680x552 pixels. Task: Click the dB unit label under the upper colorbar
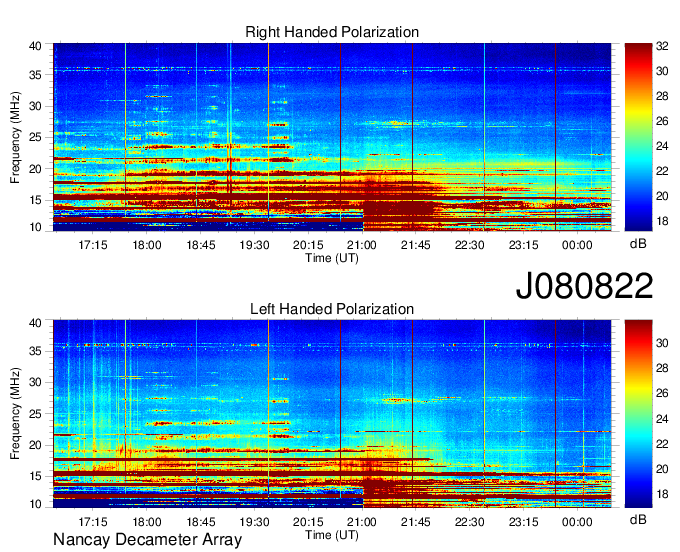coord(638,244)
